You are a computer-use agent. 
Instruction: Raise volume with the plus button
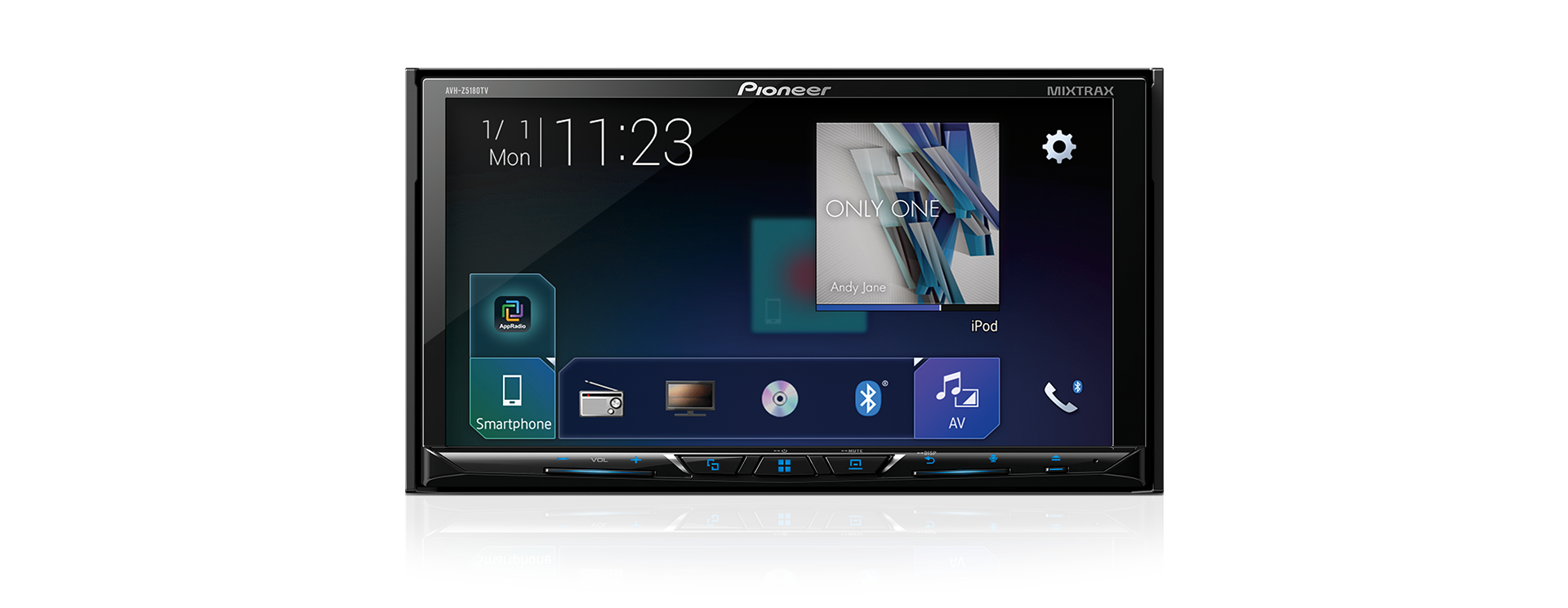pos(636,460)
